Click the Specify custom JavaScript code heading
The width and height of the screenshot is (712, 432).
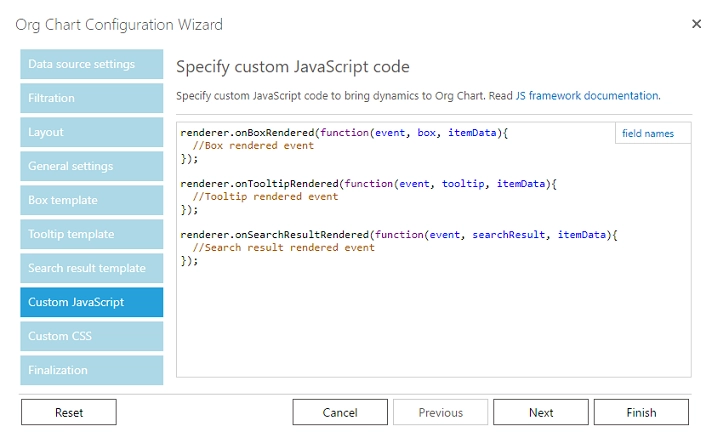pos(293,67)
